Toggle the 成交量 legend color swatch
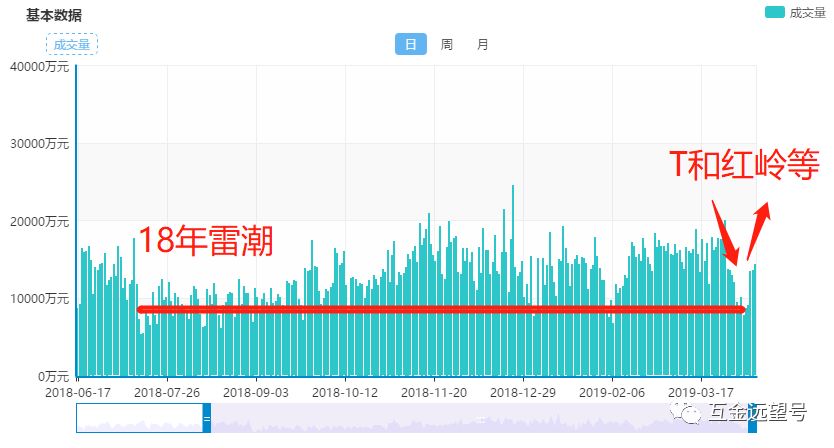Viewport: 834px width, 448px height. pos(774,12)
